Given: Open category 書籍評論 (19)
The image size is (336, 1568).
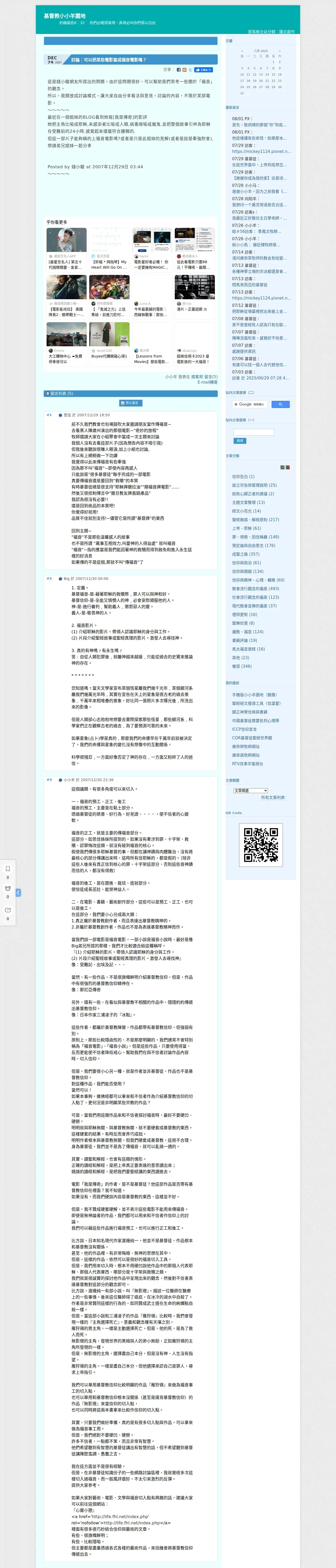Looking at the screenshot, I should click(x=244, y=640).
